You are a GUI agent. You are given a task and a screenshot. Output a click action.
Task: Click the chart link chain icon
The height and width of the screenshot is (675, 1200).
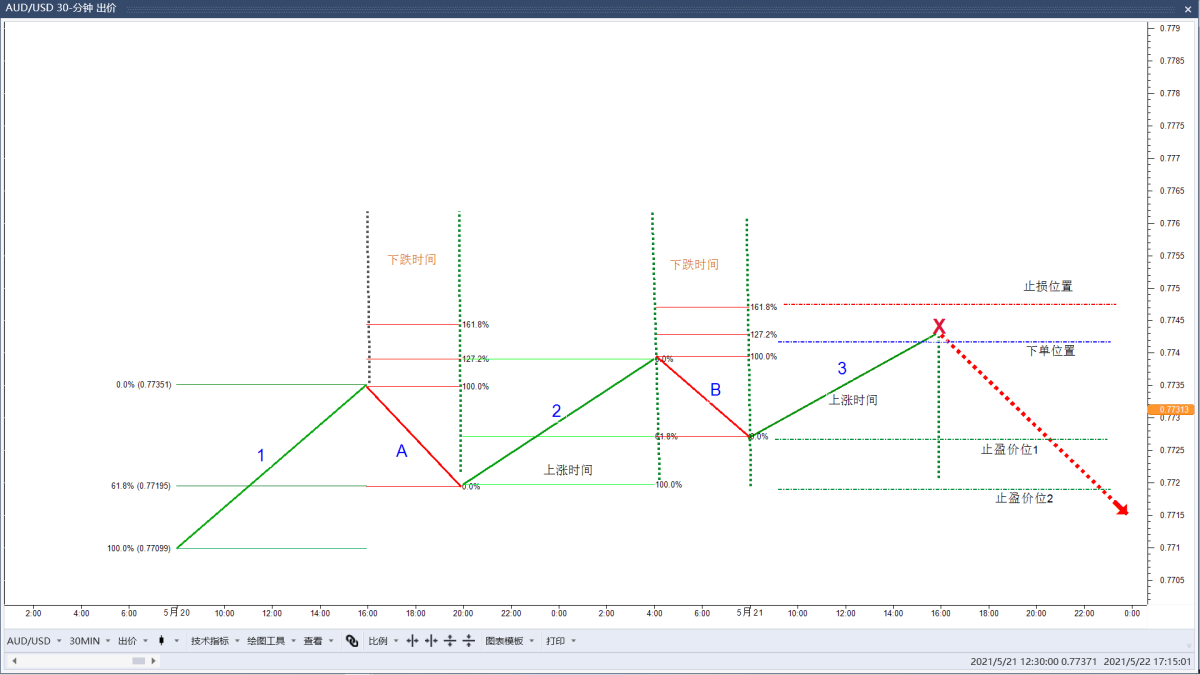click(351, 640)
